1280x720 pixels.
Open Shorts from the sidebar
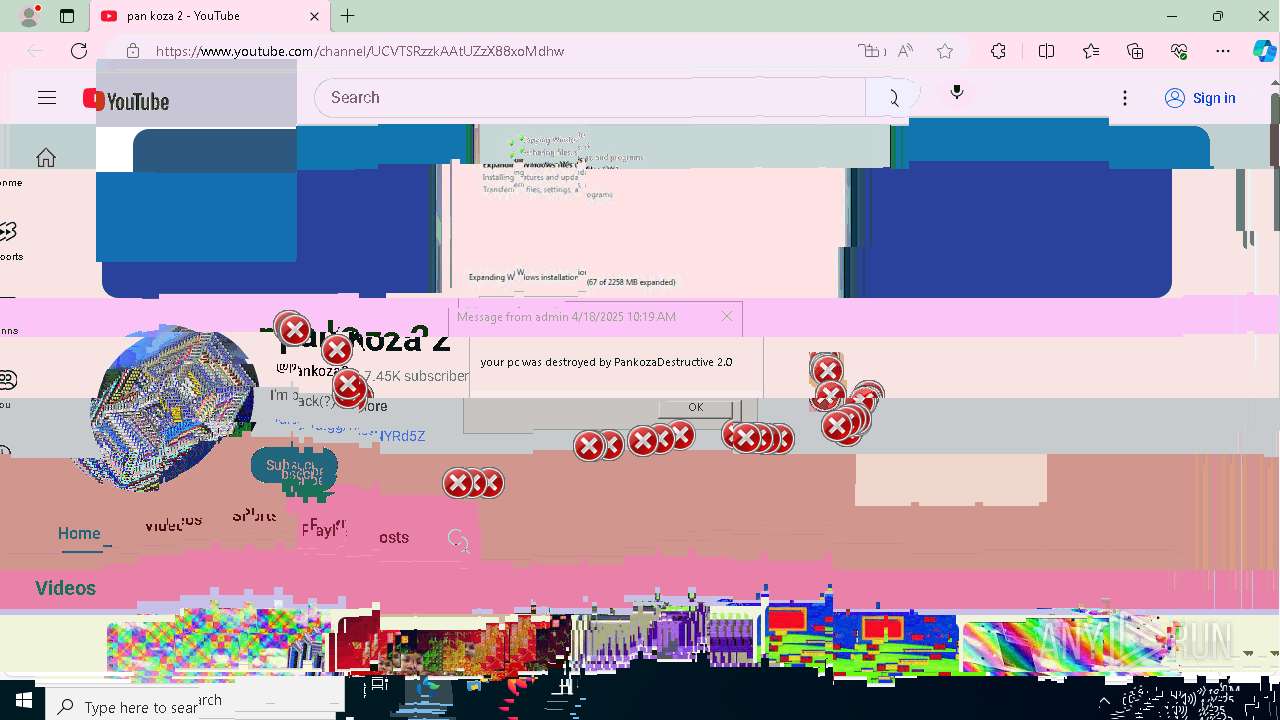(8, 241)
